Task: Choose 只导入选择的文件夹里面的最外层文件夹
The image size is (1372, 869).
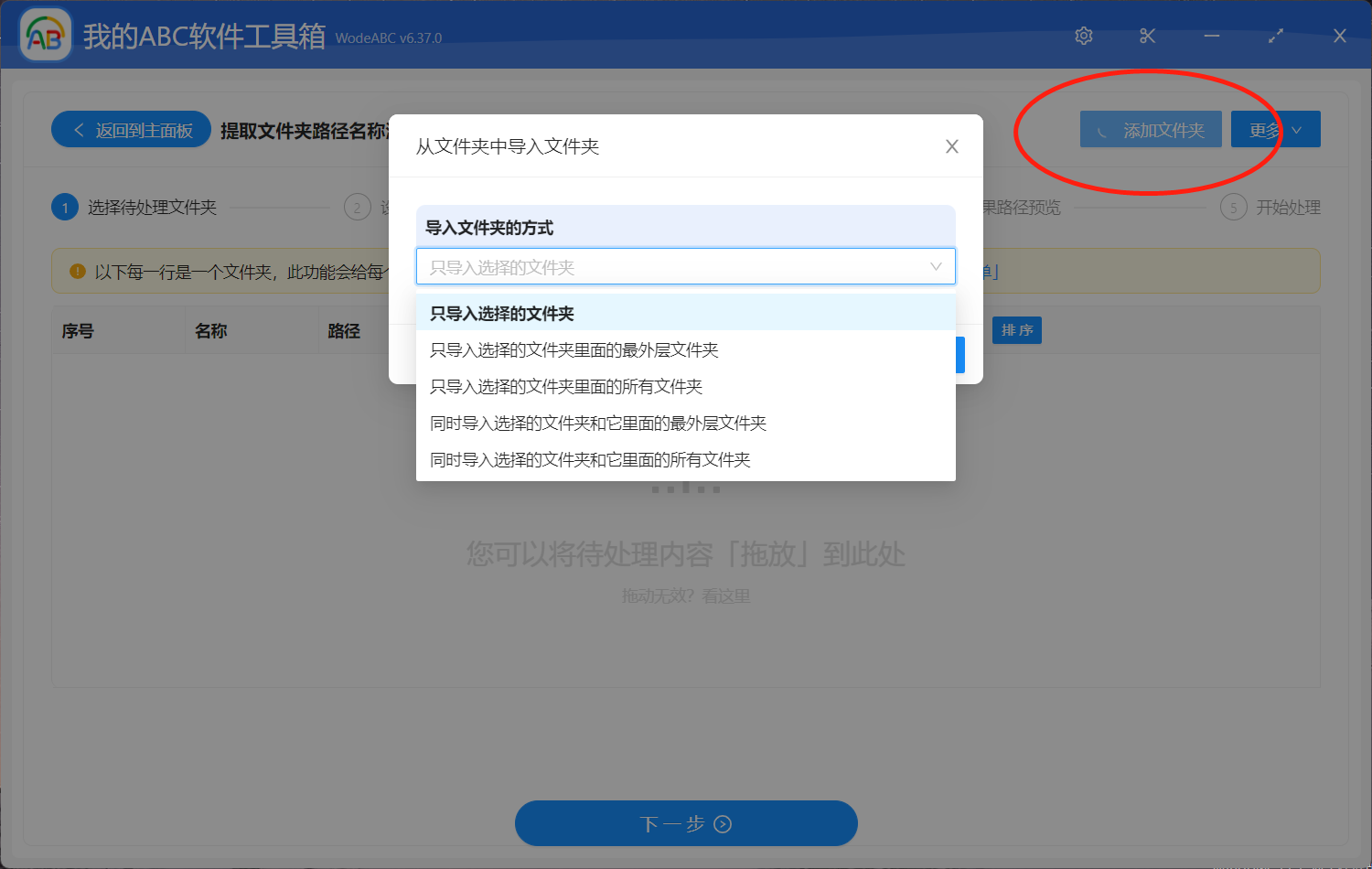Action: 686,349
